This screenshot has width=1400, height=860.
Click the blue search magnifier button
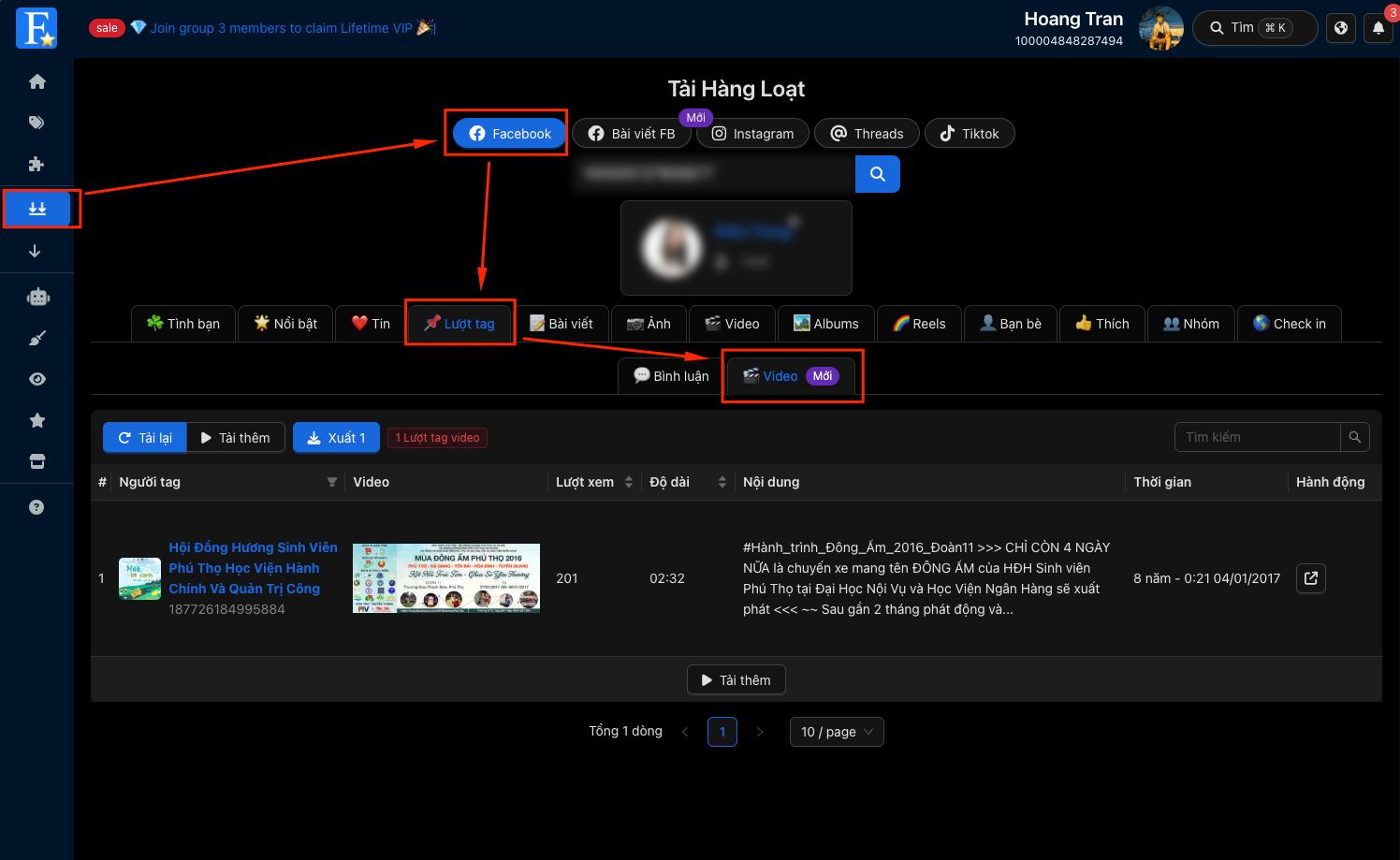(878, 174)
